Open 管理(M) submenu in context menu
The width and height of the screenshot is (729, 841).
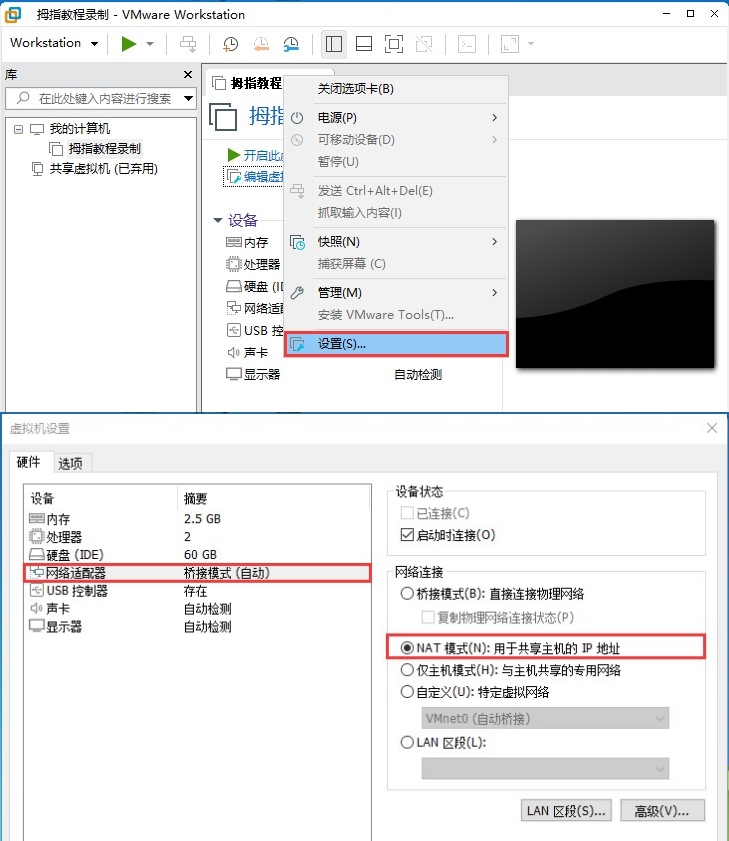pos(396,293)
